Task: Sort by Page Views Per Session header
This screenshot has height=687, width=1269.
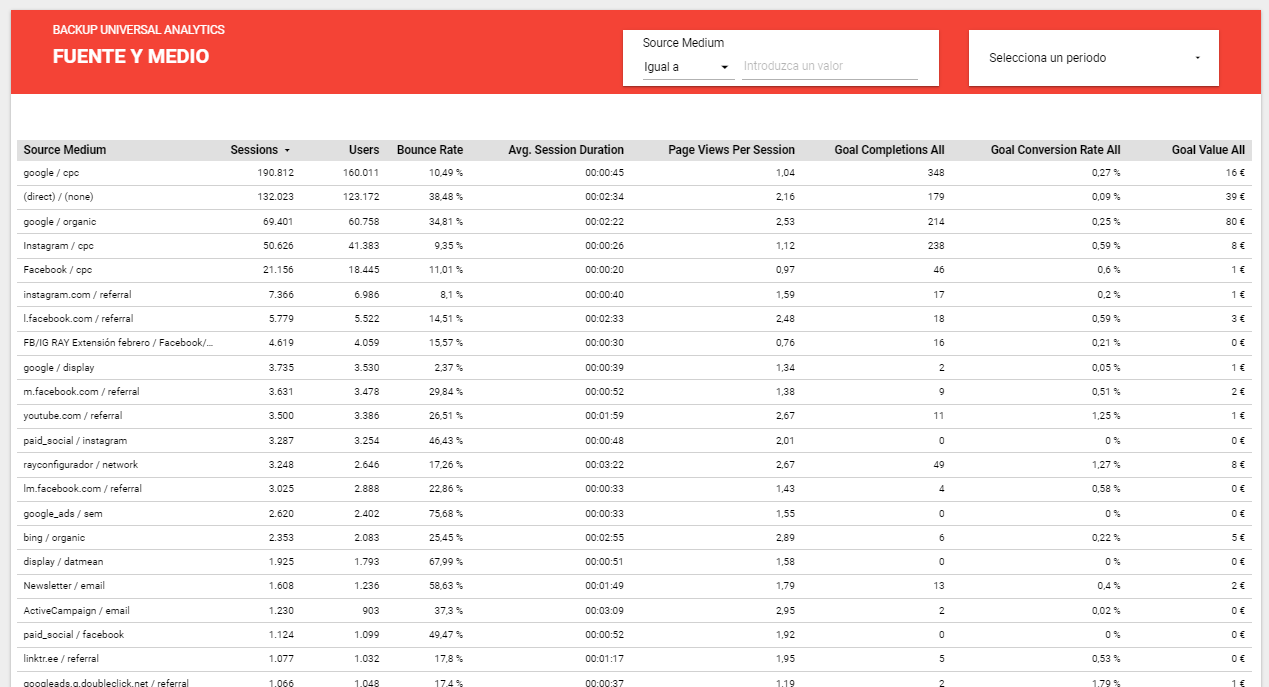Action: pos(732,150)
